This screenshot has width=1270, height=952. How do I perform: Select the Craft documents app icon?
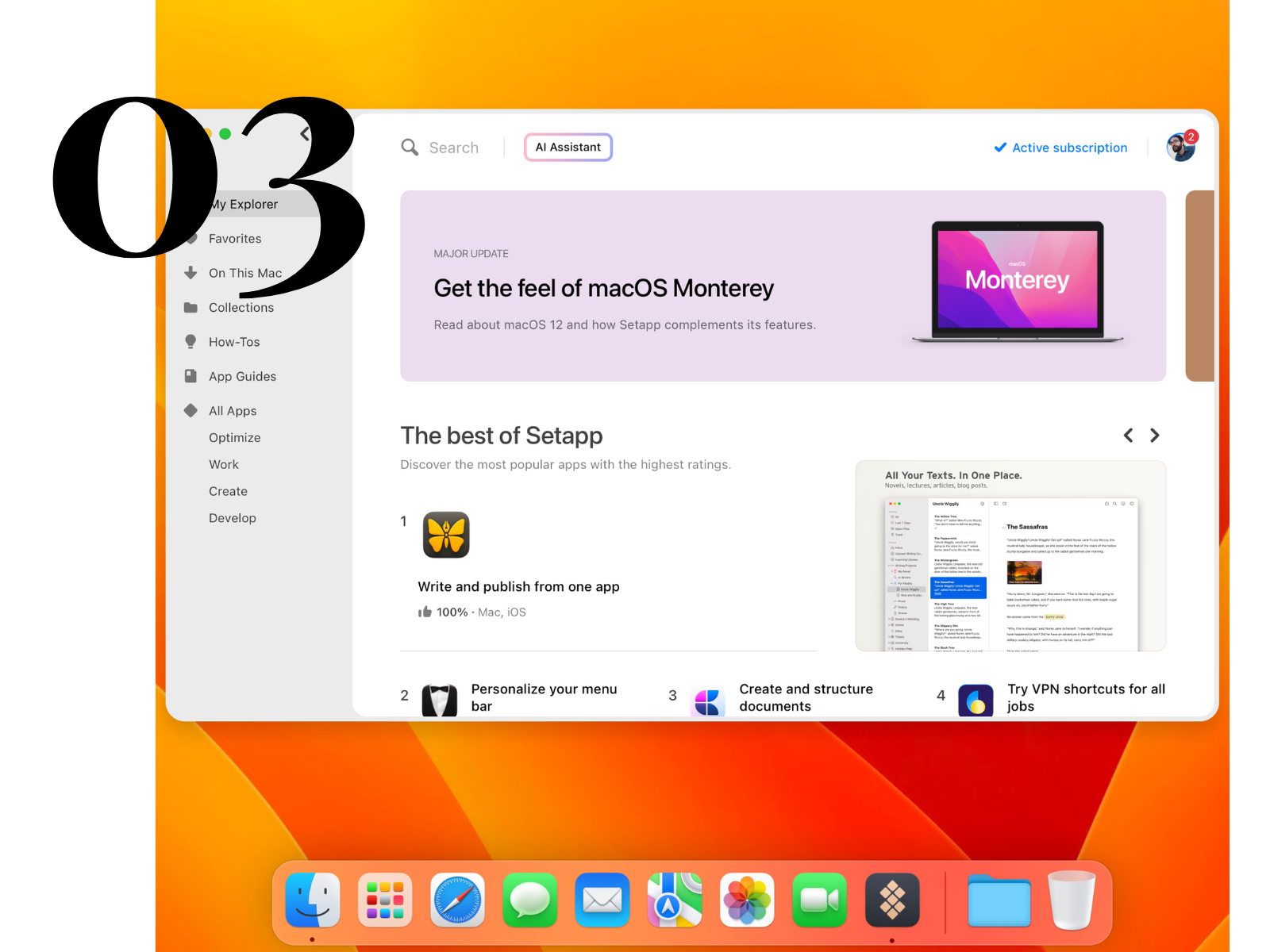pos(708,700)
